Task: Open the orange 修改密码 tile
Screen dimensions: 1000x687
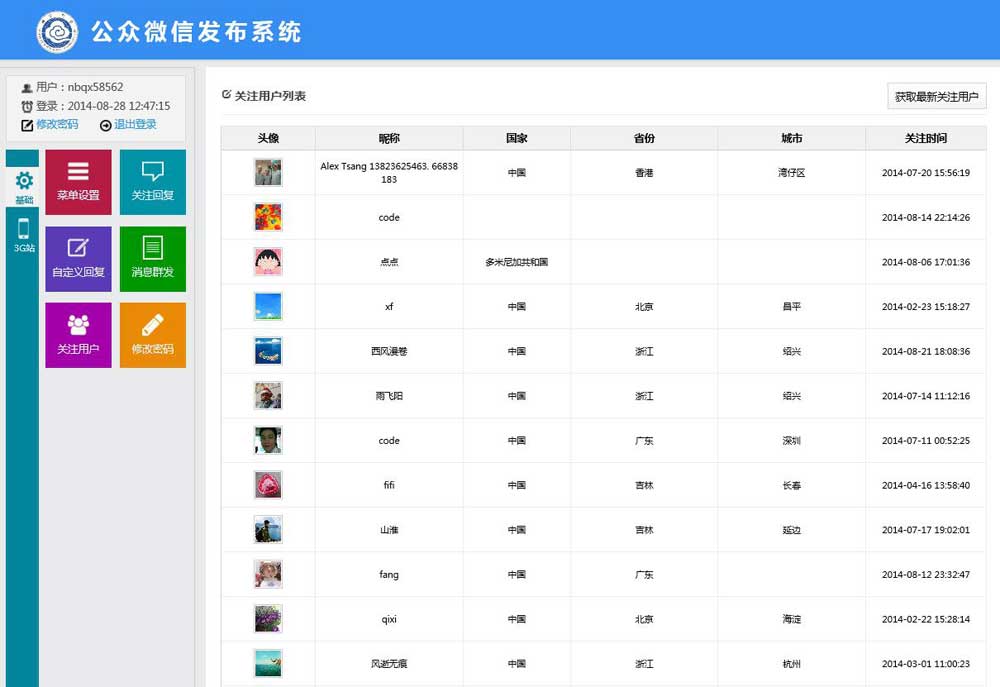Action: click(152, 335)
